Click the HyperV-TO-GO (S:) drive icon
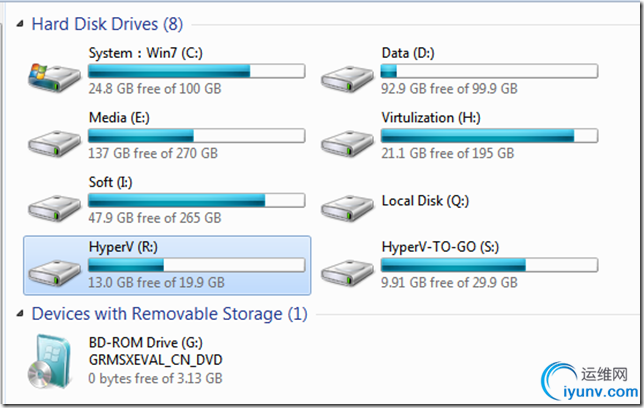 (347, 272)
